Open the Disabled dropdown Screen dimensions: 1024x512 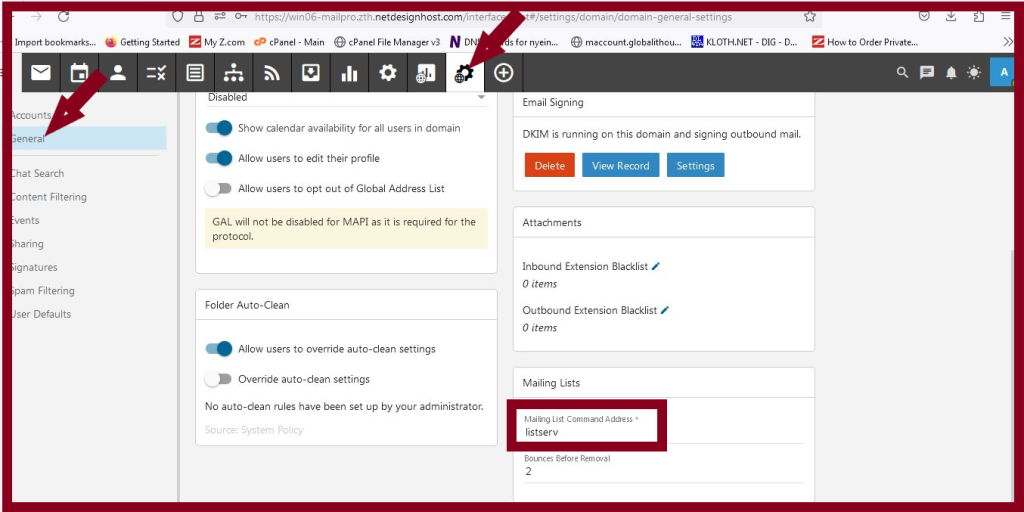click(346, 98)
